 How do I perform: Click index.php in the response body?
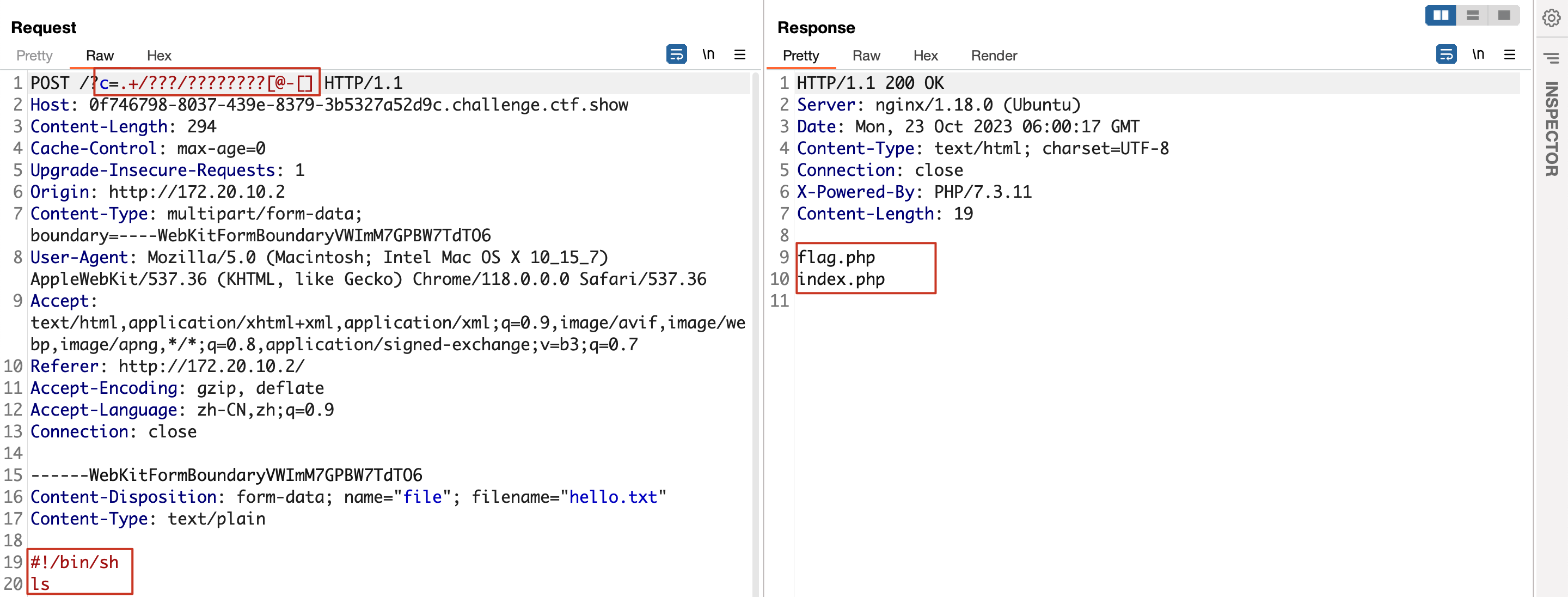841,279
